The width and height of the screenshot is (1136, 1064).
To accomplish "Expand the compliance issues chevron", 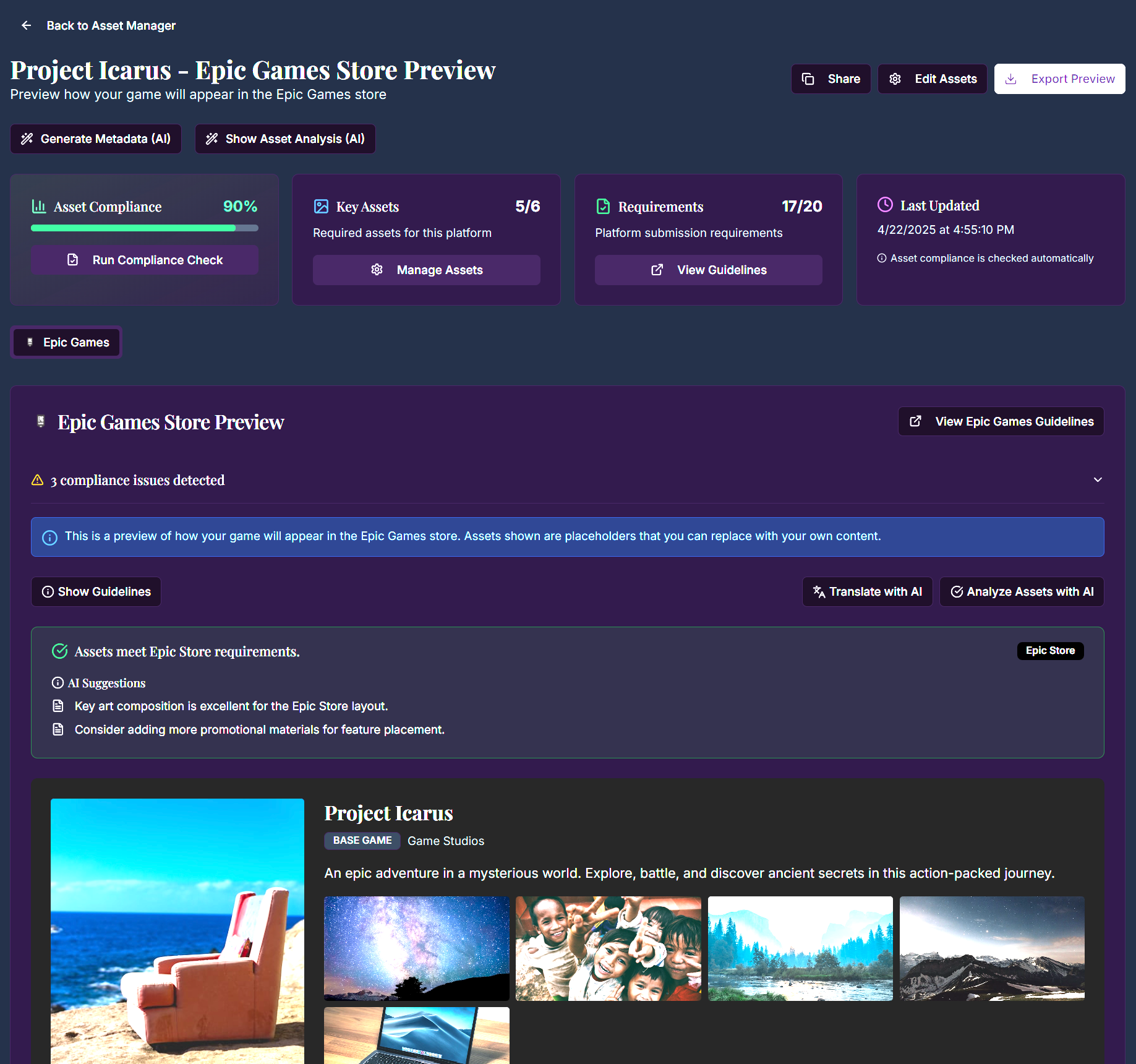I will click(1098, 479).
